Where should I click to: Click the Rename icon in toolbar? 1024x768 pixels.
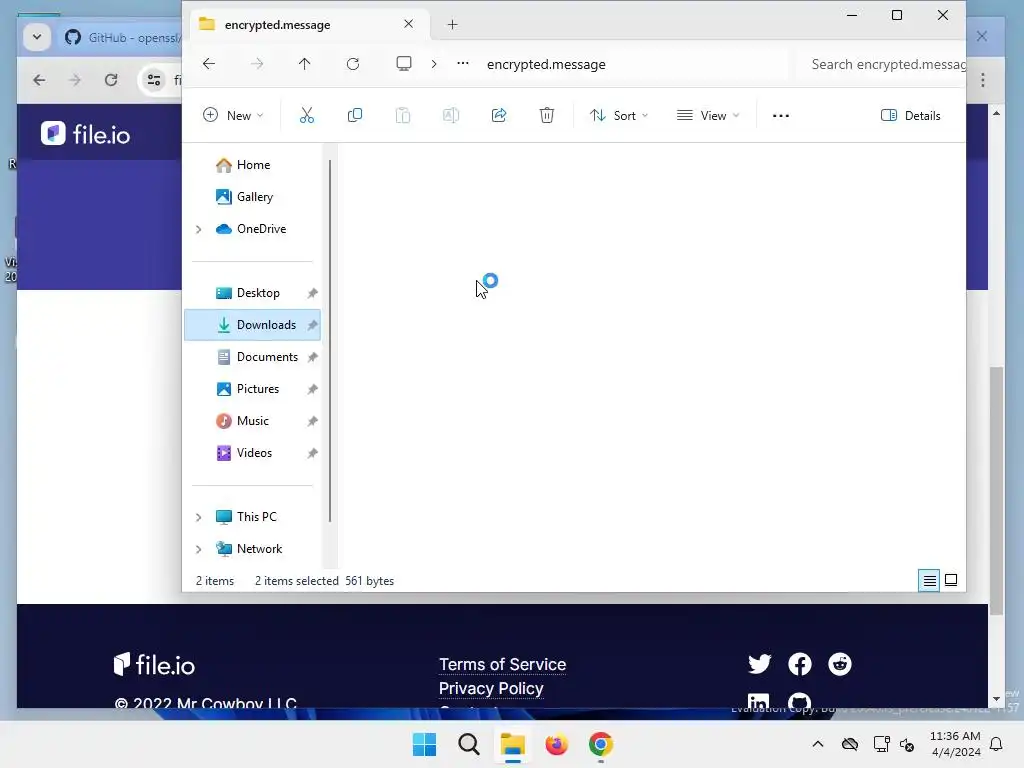tap(451, 116)
